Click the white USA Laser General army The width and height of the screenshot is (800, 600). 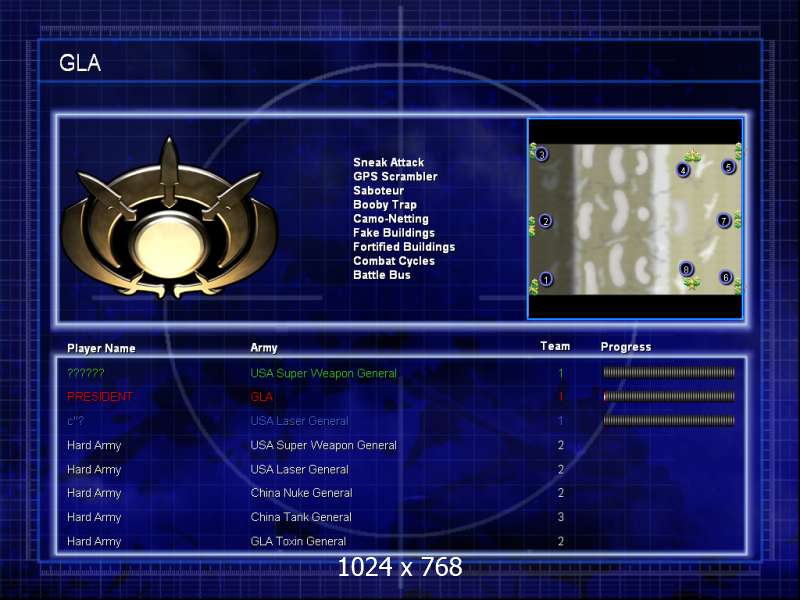[x=299, y=469]
